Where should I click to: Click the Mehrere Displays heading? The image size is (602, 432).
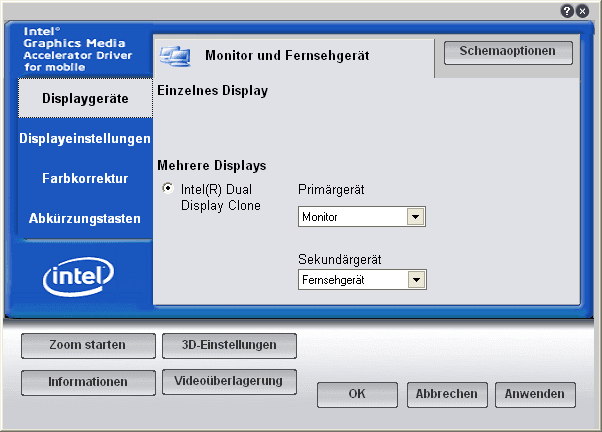(x=212, y=166)
